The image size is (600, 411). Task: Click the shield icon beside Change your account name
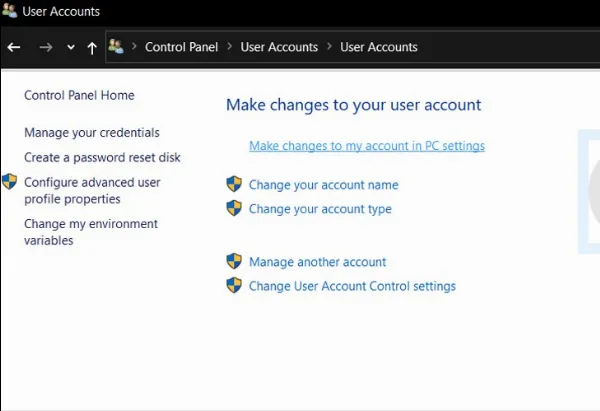pyautogui.click(x=234, y=184)
